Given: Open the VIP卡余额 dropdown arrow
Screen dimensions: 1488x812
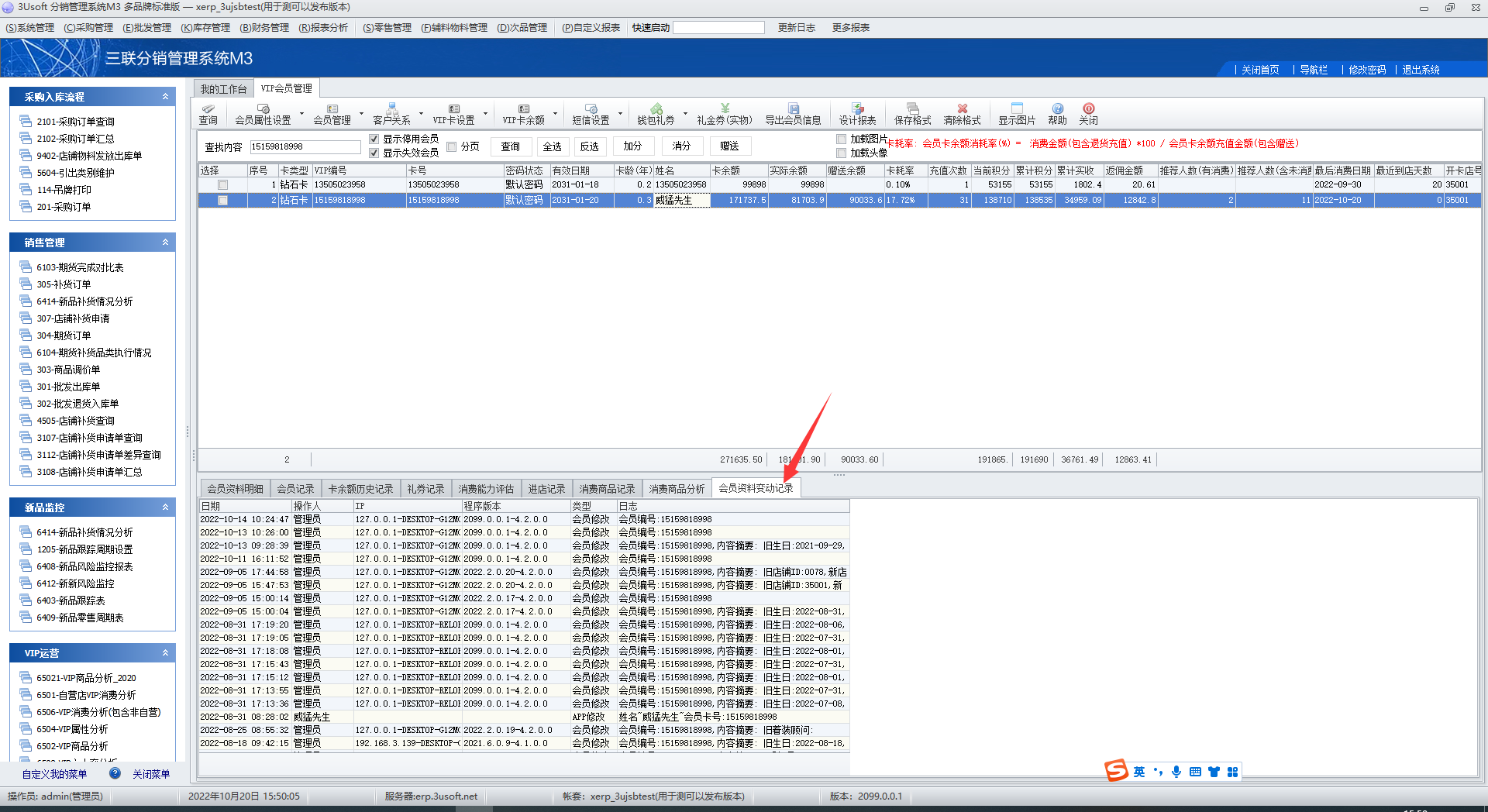Looking at the screenshot, I should point(555,114).
